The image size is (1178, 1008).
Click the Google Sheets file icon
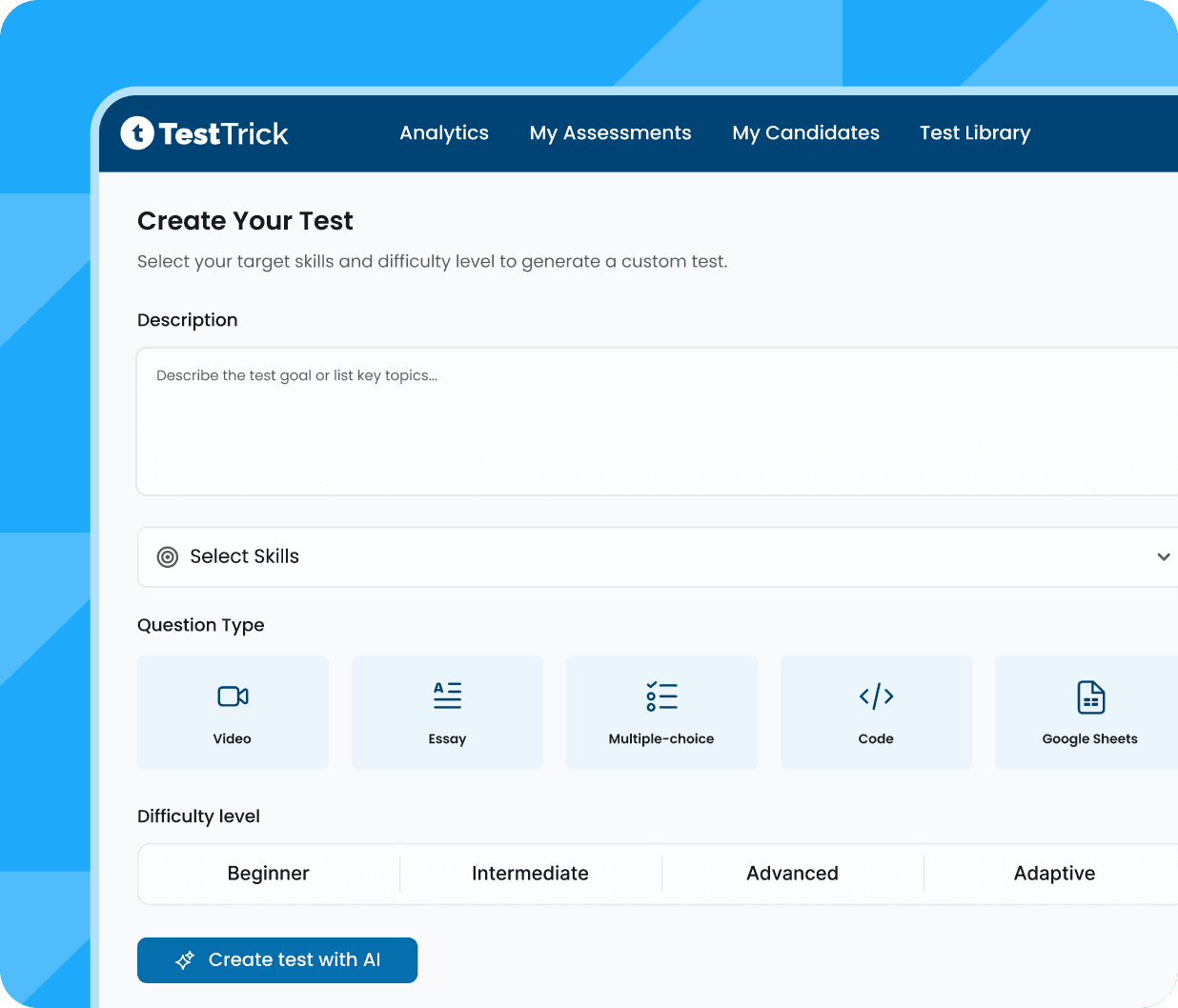point(1090,697)
